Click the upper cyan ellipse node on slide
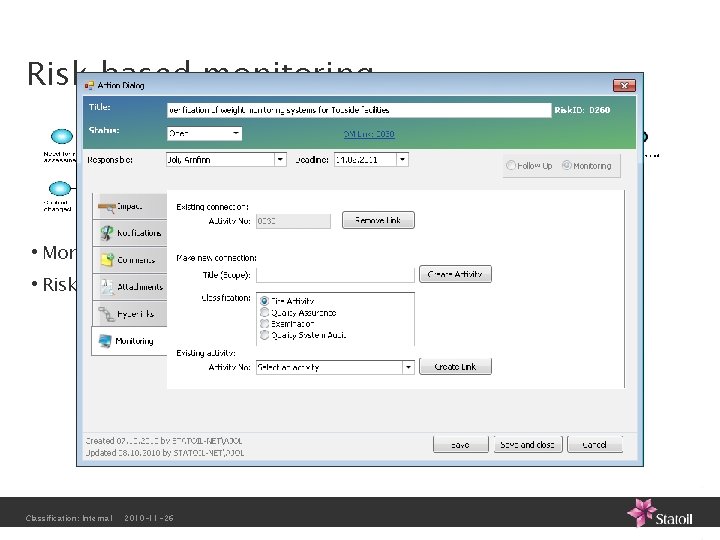The height and width of the screenshot is (540, 720). 62,136
